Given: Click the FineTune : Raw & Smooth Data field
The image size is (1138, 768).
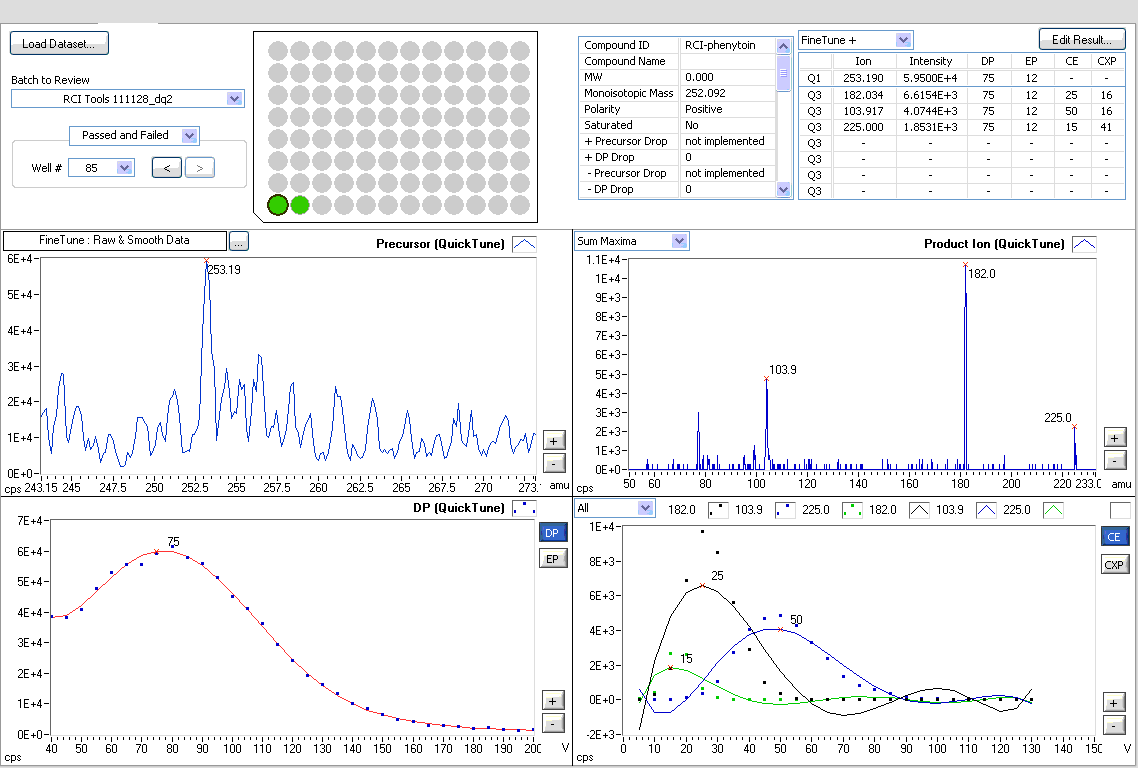Looking at the screenshot, I should pos(115,240).
